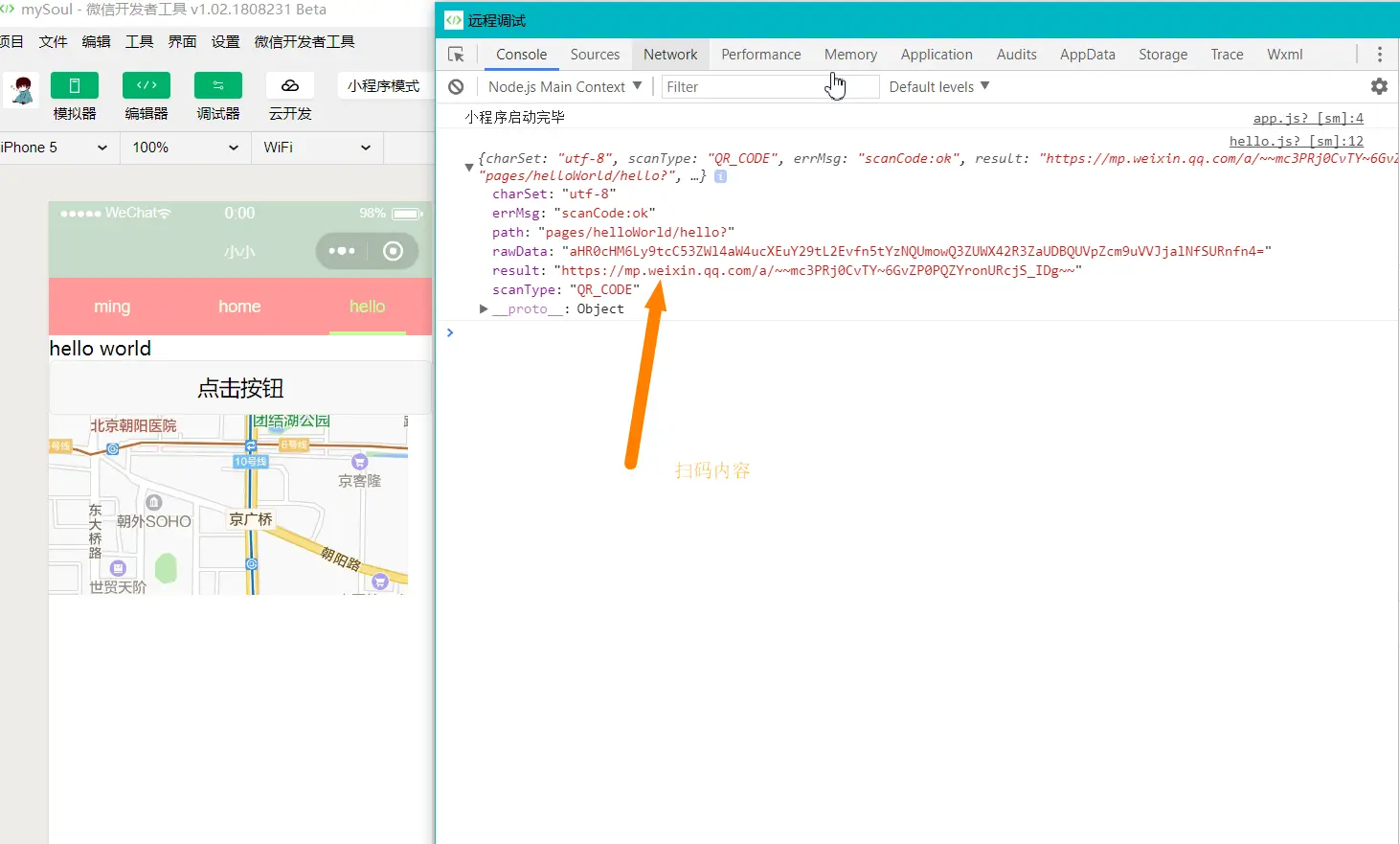Switch to the Console tab
Image resolution: width=1400 pixels, height=844 pixels.
522,55
